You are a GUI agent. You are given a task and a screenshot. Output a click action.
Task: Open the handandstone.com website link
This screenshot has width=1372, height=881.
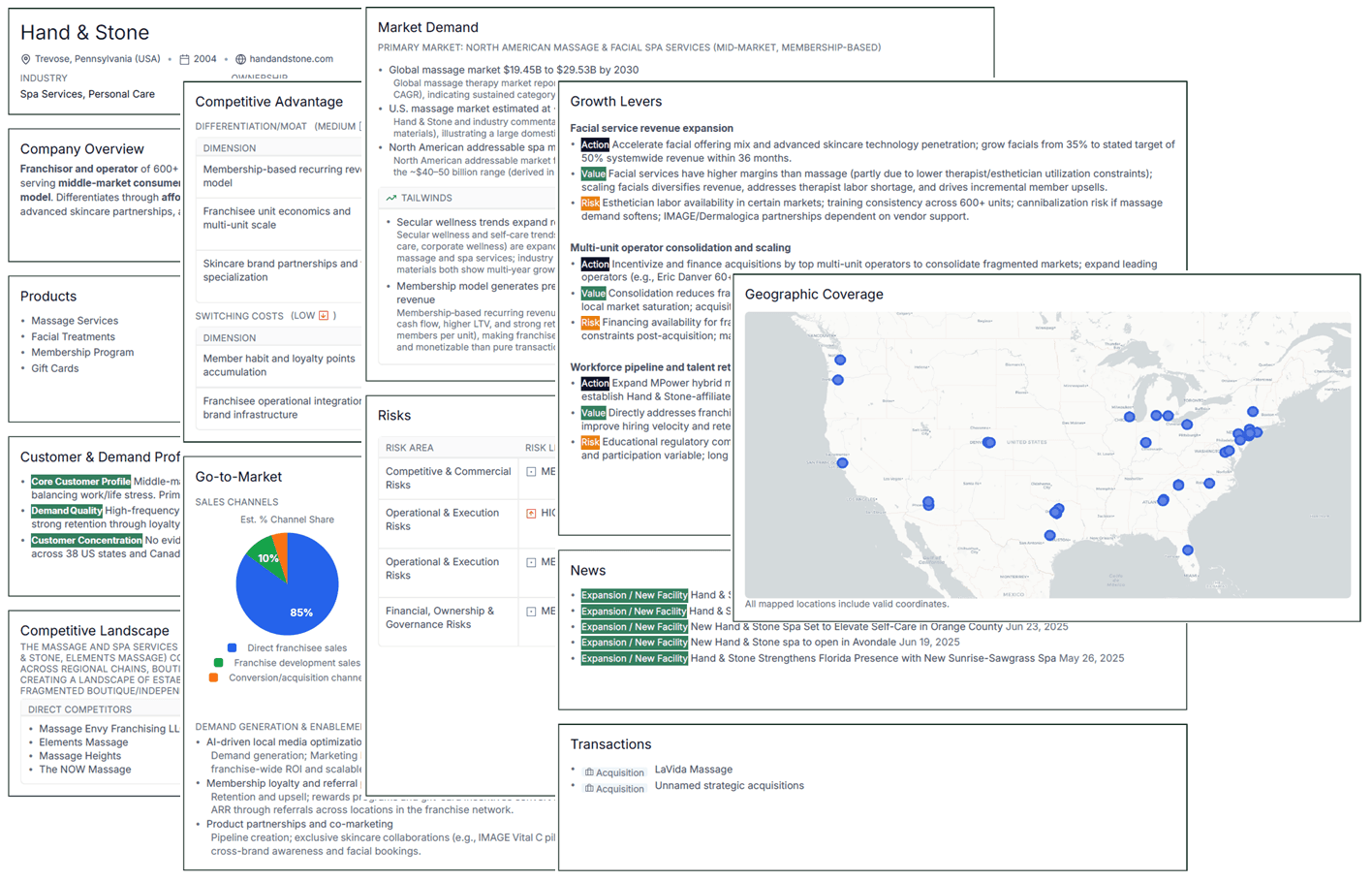(x=292, y=59)
